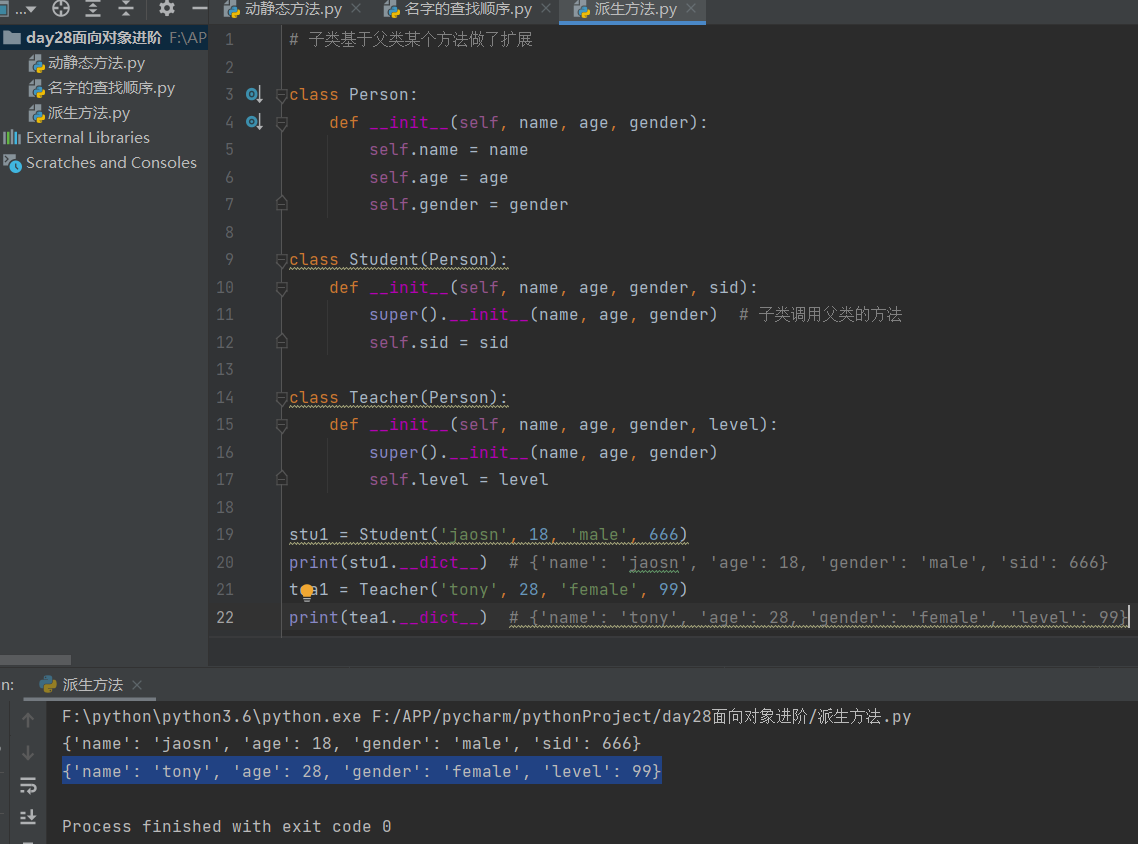Click Collapse All icon in project toolbar
The height and width of the screenshot is (844, 1138).
click(126, 9)
